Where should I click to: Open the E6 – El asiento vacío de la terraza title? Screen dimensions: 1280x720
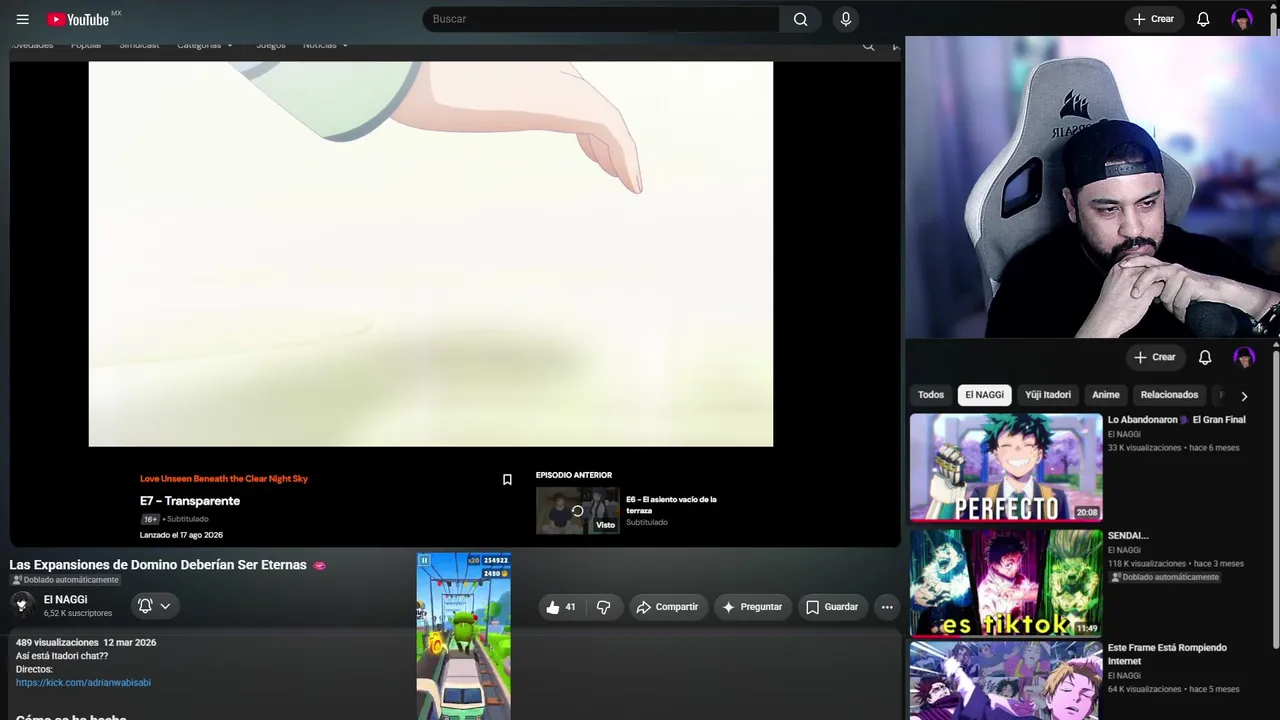tap(671, 505)
